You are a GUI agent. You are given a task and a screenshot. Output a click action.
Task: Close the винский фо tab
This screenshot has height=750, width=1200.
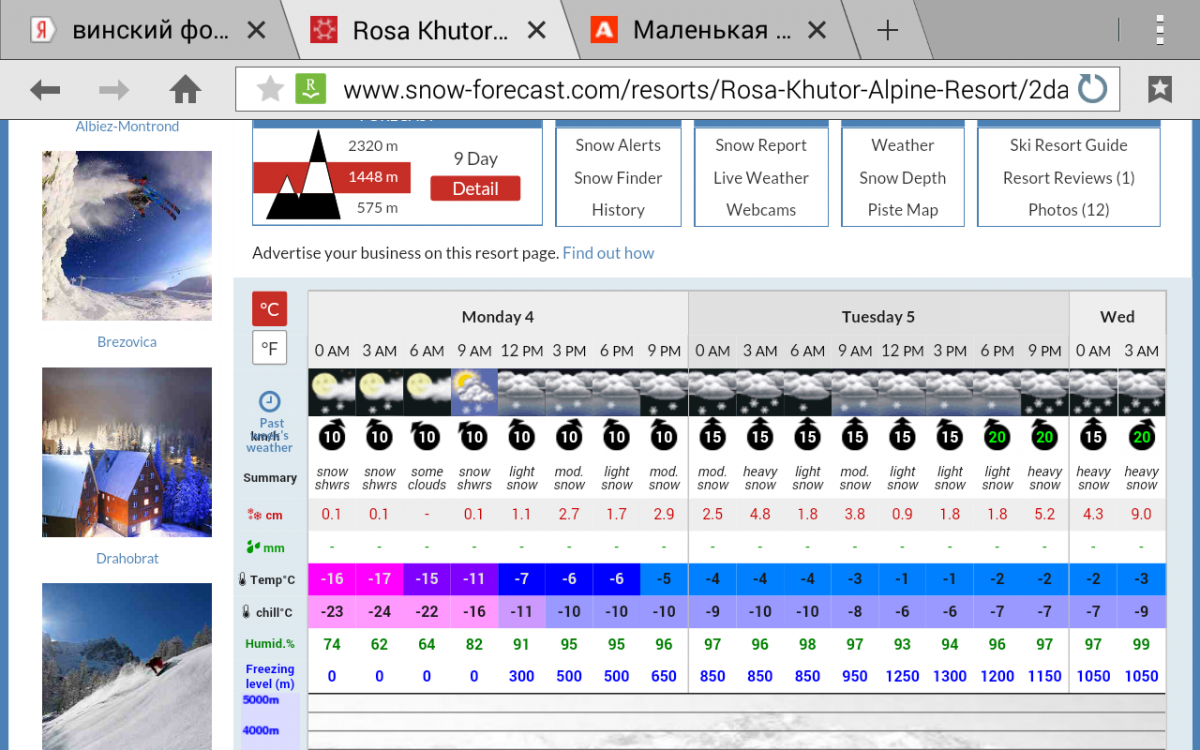[x=256, y=31]
